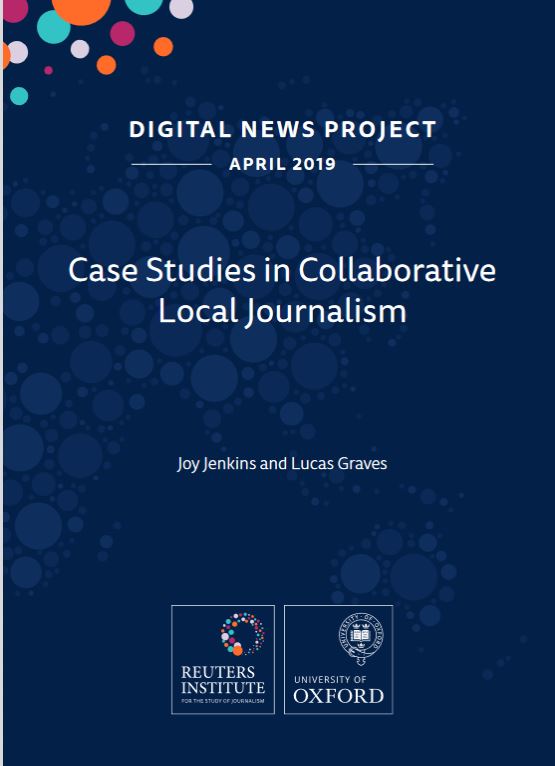
Task: Click the 'DIGITAL NEWS PROJECT' heading
Action: click(x=282, y=129)
